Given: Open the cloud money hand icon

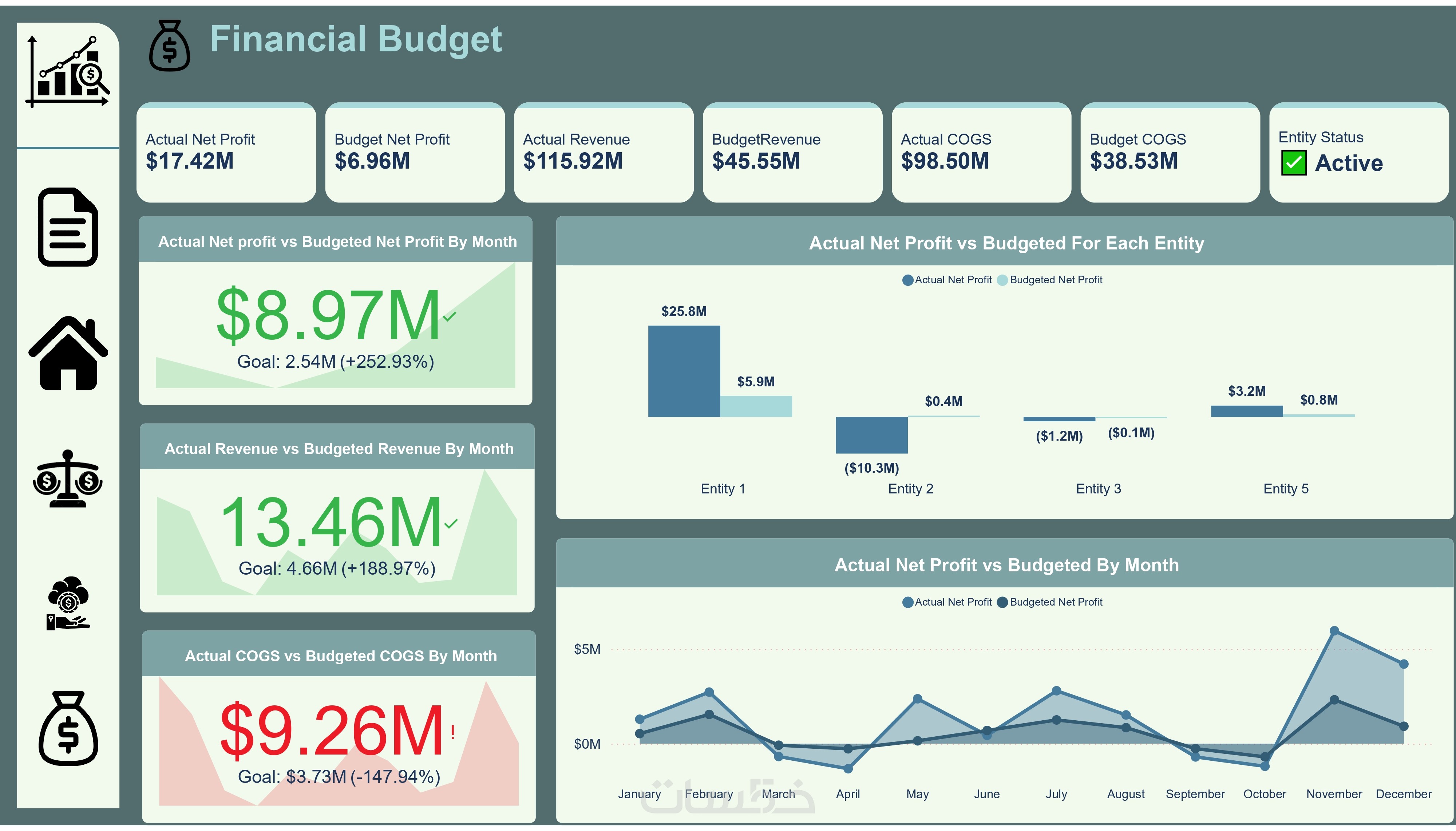Looking at the screenshot, I should point(68,603).
